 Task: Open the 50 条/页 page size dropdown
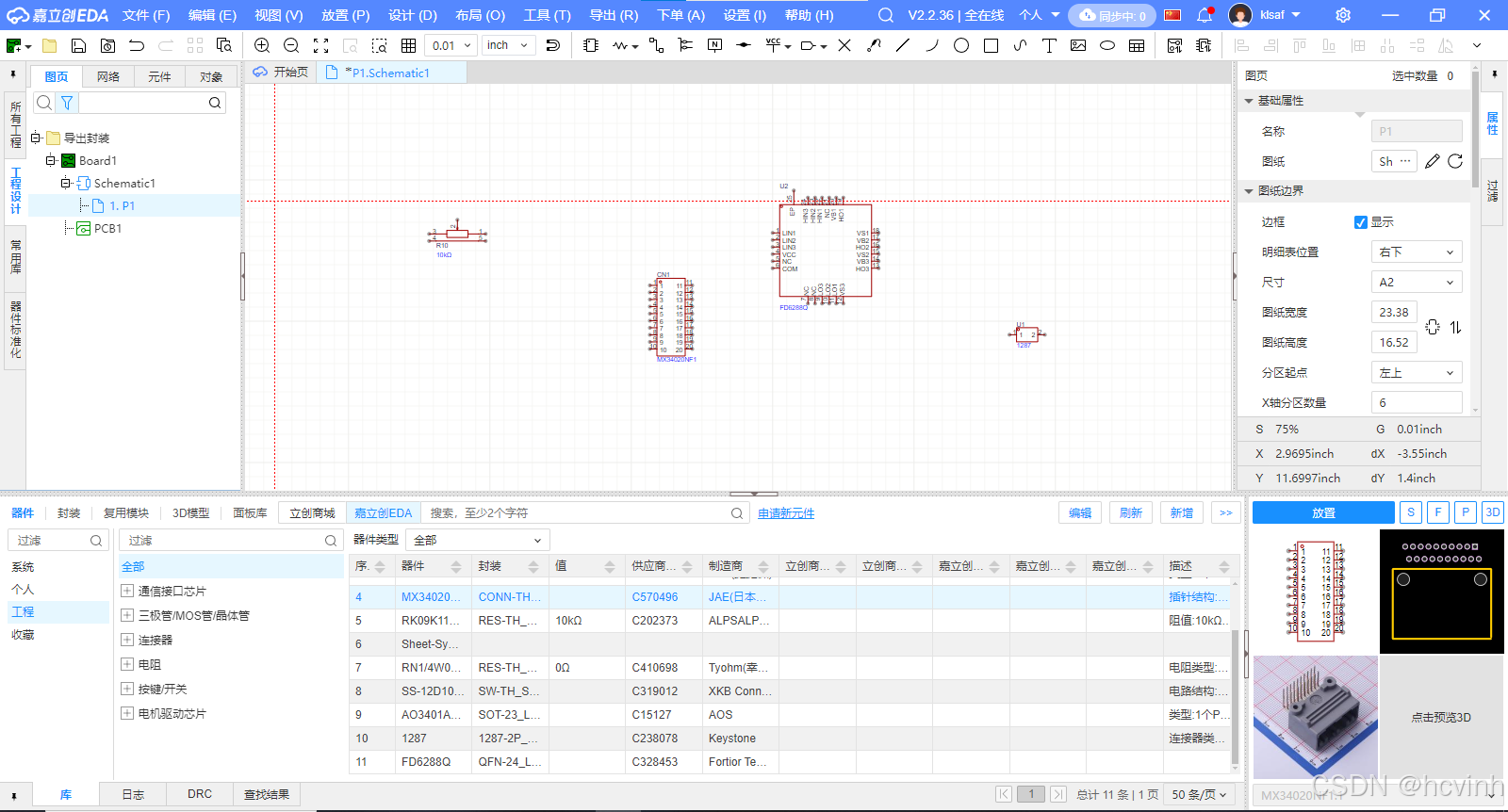pyautogui.click(x=1199, y=794)
